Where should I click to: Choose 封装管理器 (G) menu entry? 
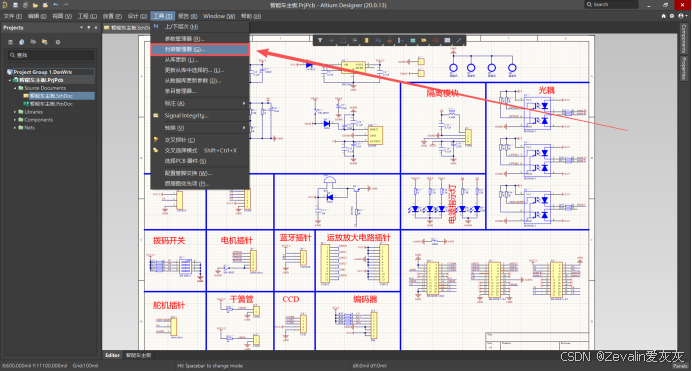tap(200, 49)
